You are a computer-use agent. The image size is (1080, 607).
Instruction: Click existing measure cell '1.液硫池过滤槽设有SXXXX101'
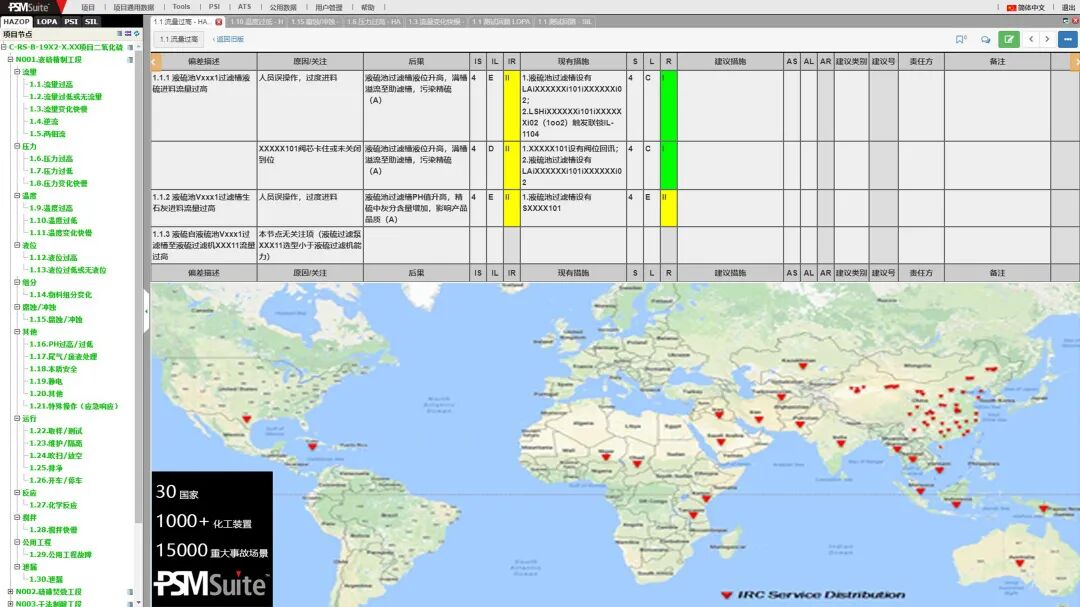coord(573,208)
